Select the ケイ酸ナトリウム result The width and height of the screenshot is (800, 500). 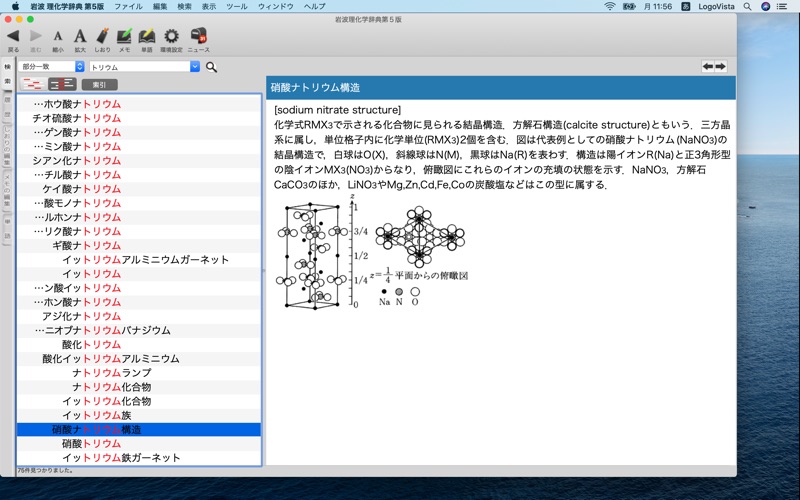[139, 189]
